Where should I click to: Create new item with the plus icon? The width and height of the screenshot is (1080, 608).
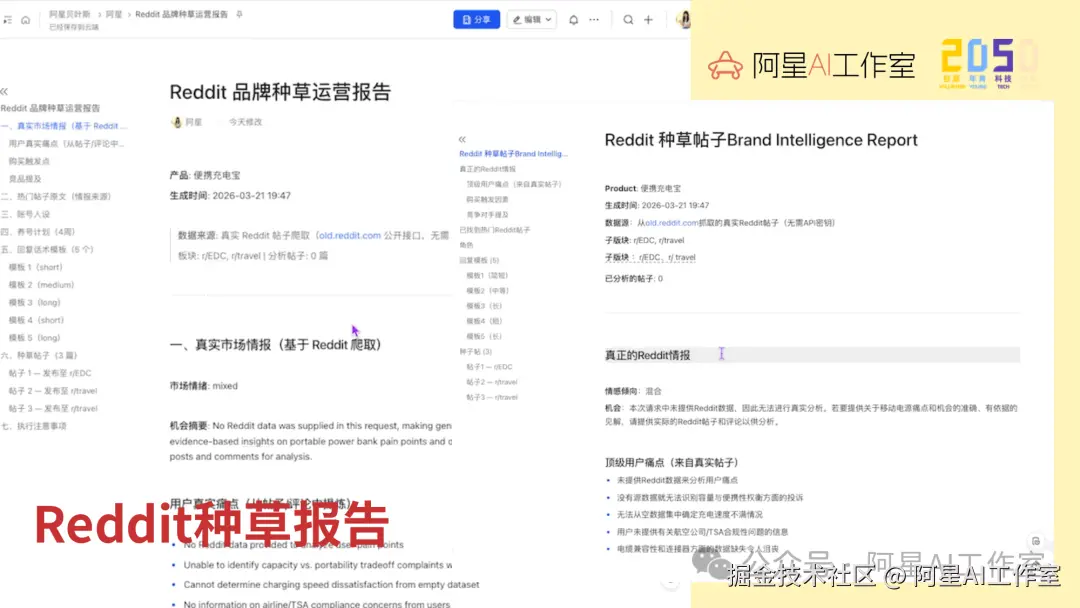648,20
